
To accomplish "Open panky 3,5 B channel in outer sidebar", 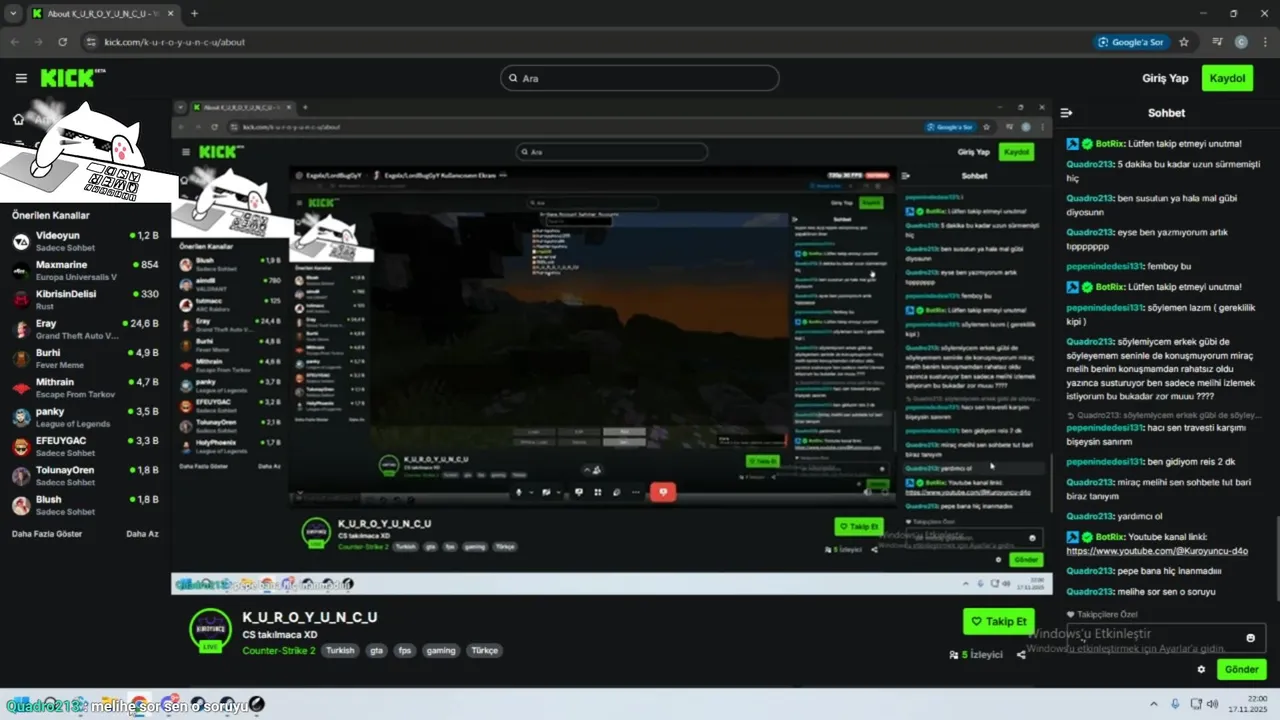I will pyautogui.click(x=85, y=417).
